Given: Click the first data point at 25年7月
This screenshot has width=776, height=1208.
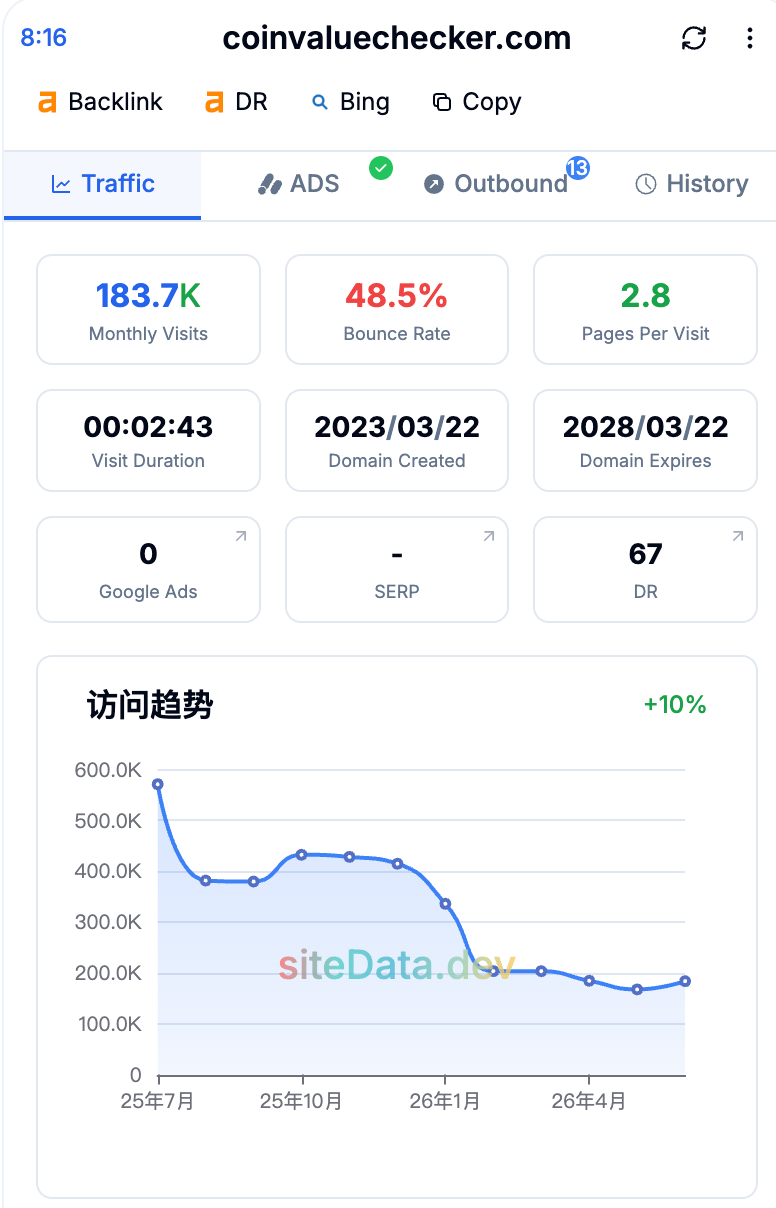Looking at the screenshot, I should click(158, 784).
